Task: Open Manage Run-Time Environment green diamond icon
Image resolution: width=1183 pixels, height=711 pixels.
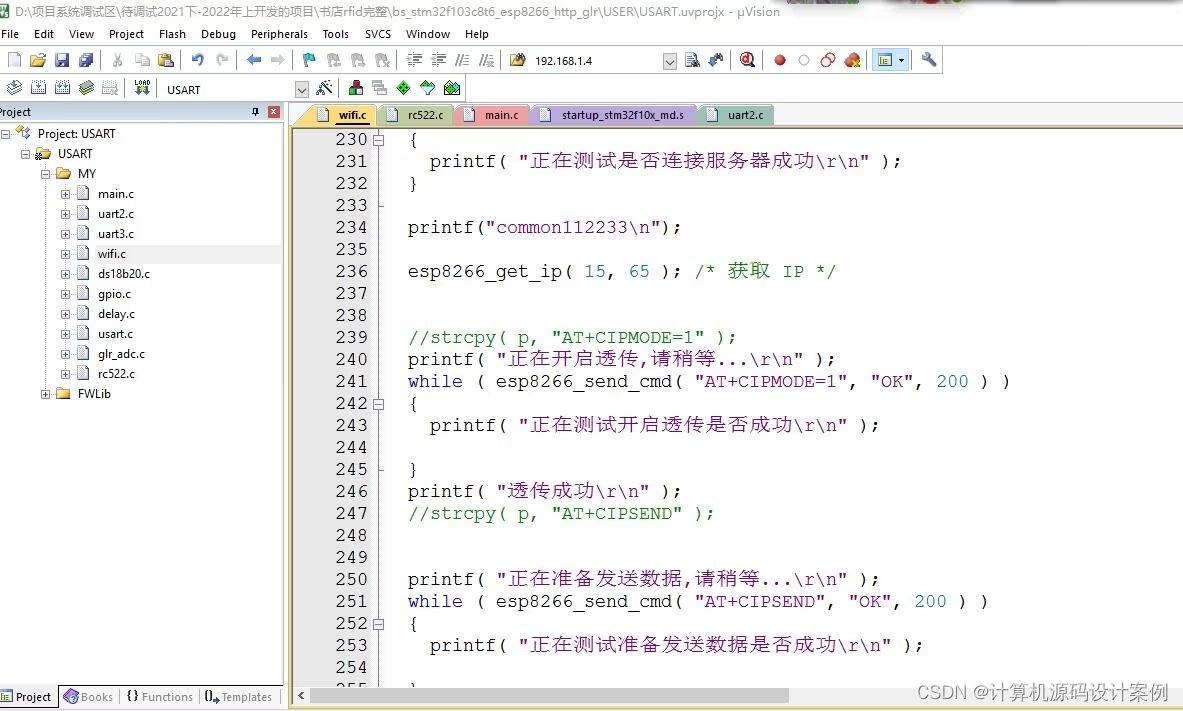Action: tap(404, 88)
